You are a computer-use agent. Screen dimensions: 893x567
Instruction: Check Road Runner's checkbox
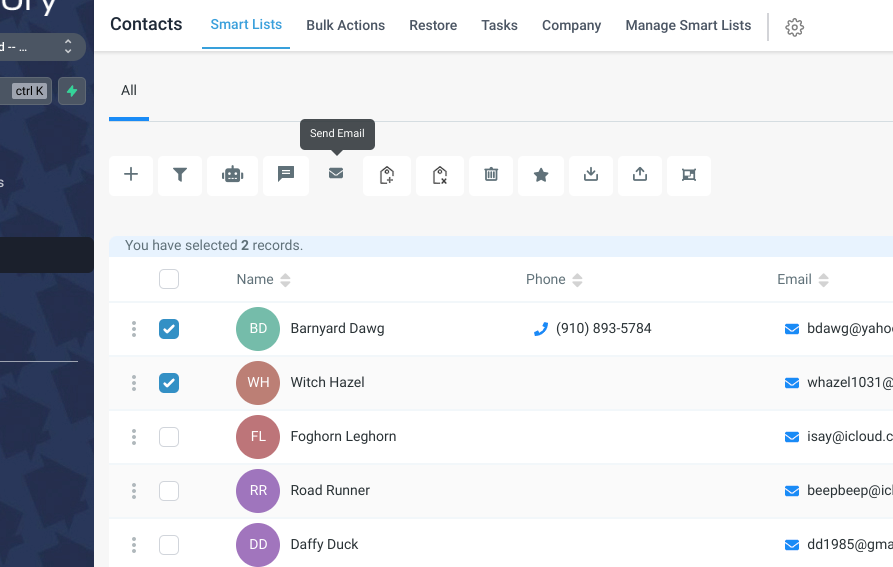169,491
